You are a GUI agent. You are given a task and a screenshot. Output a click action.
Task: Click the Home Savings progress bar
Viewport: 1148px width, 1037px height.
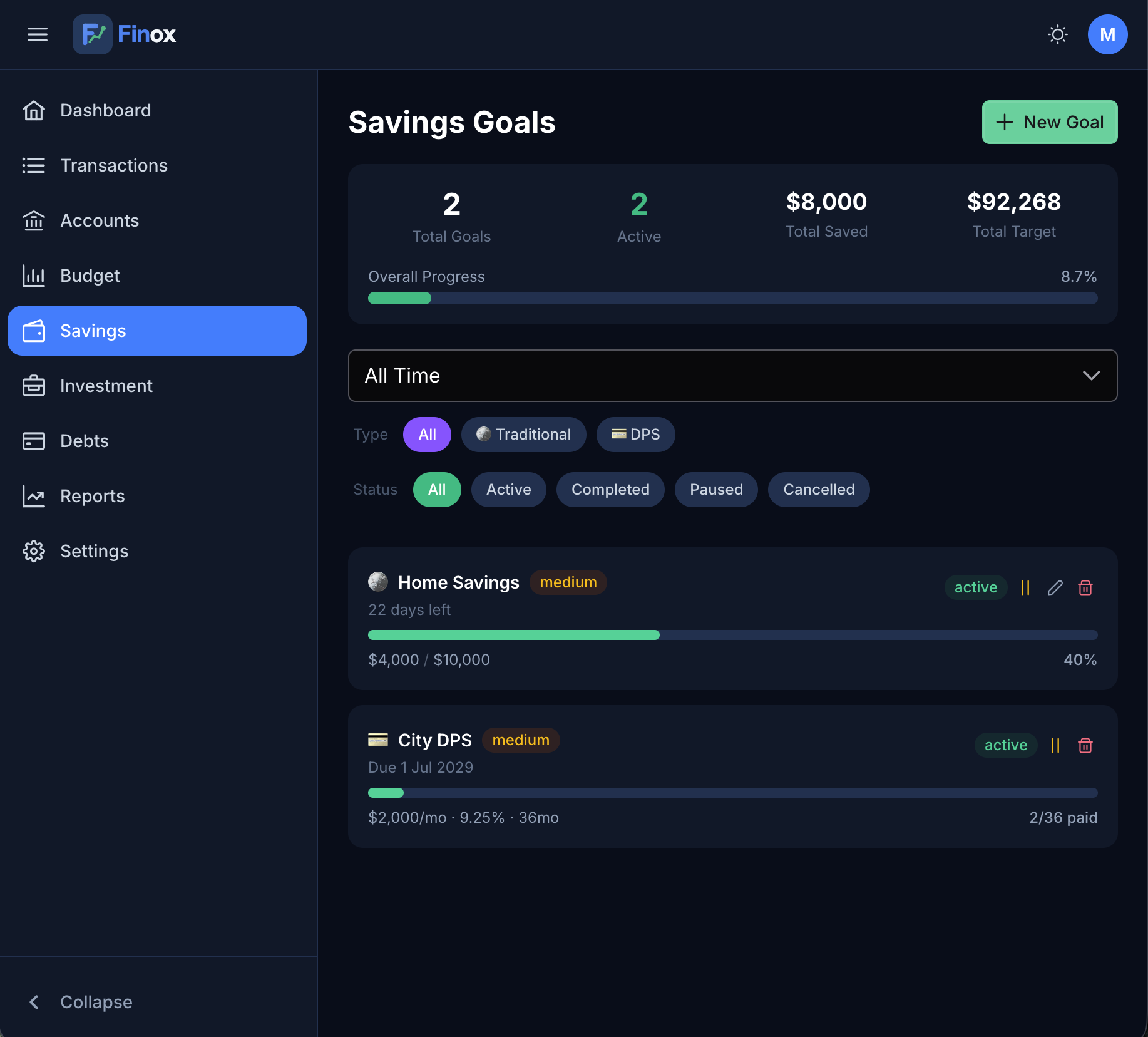pyautogui.click(x=732, y=635)
